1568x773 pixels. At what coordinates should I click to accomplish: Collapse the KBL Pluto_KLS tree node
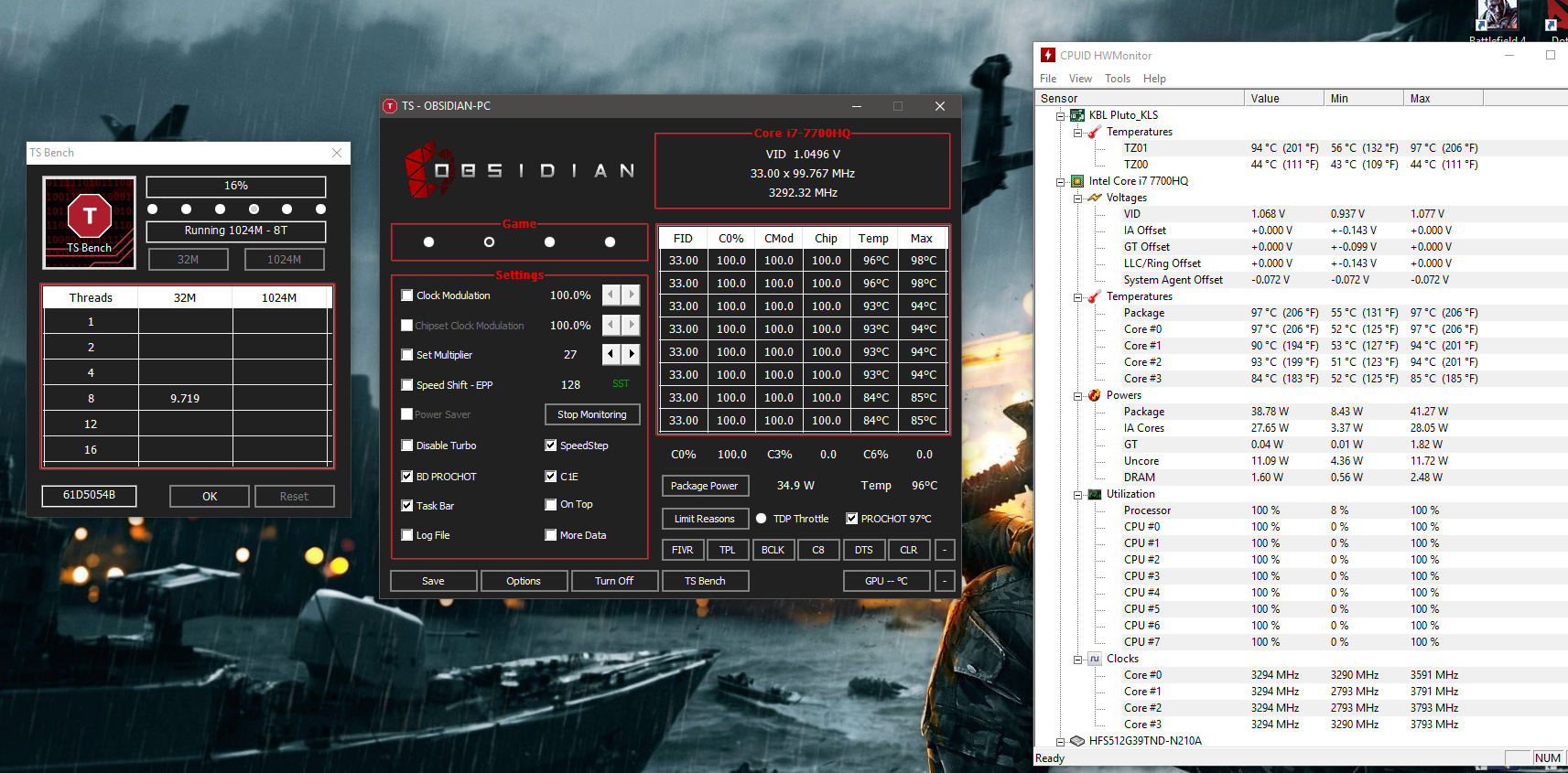pos(1061,116)
